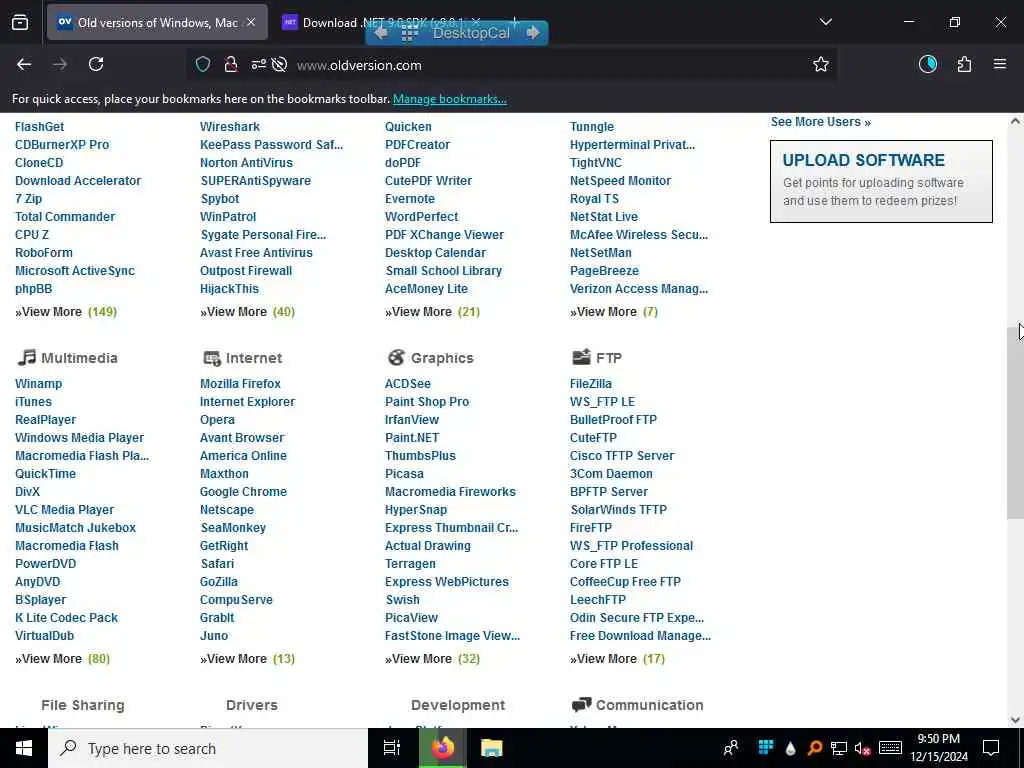Open the 7 Zip link
Image resolution: width=1024 pixels, height=768 pixels.
28,199
